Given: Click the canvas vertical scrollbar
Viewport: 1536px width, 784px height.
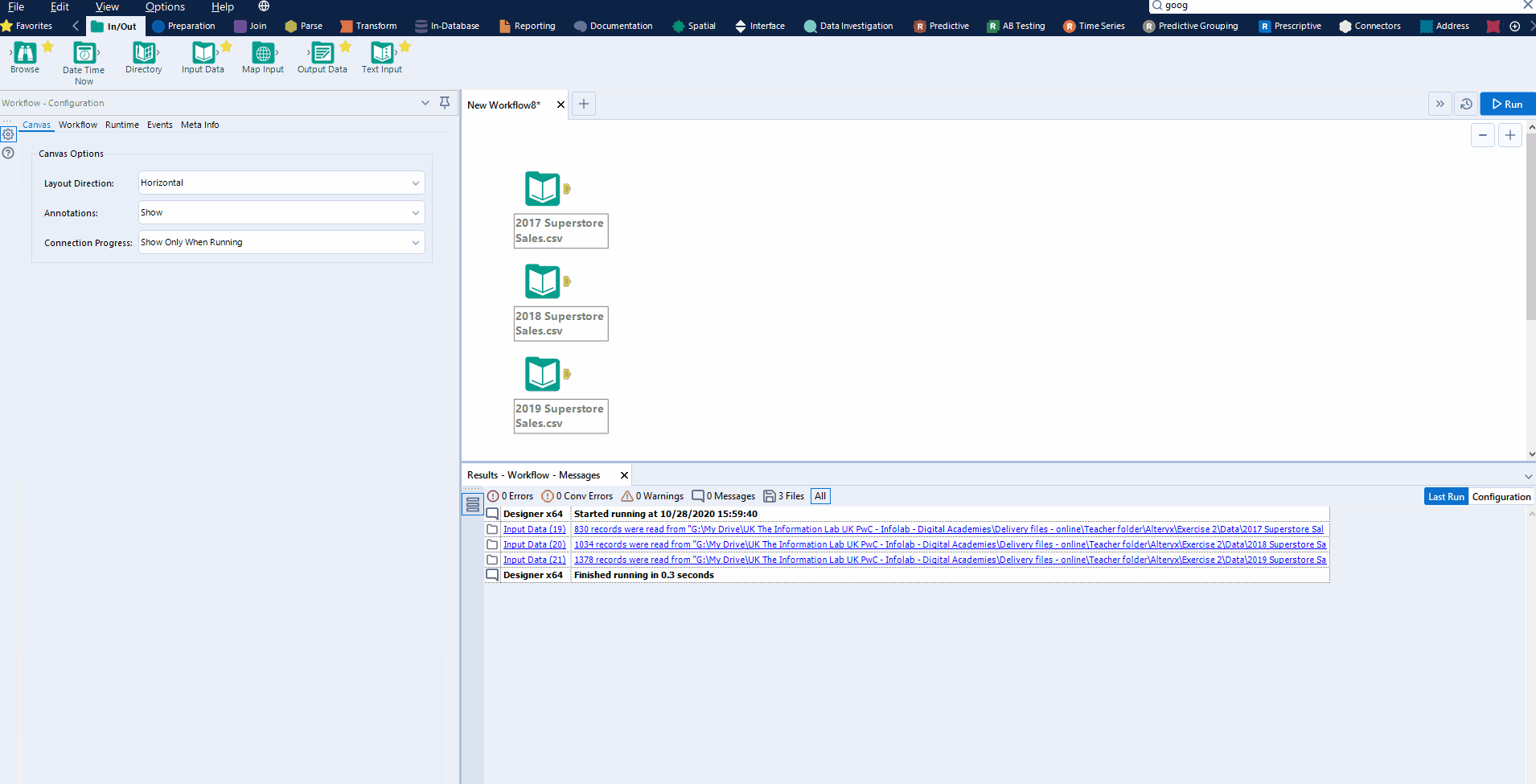Looking at the screenshot, I should [1531, 227].
